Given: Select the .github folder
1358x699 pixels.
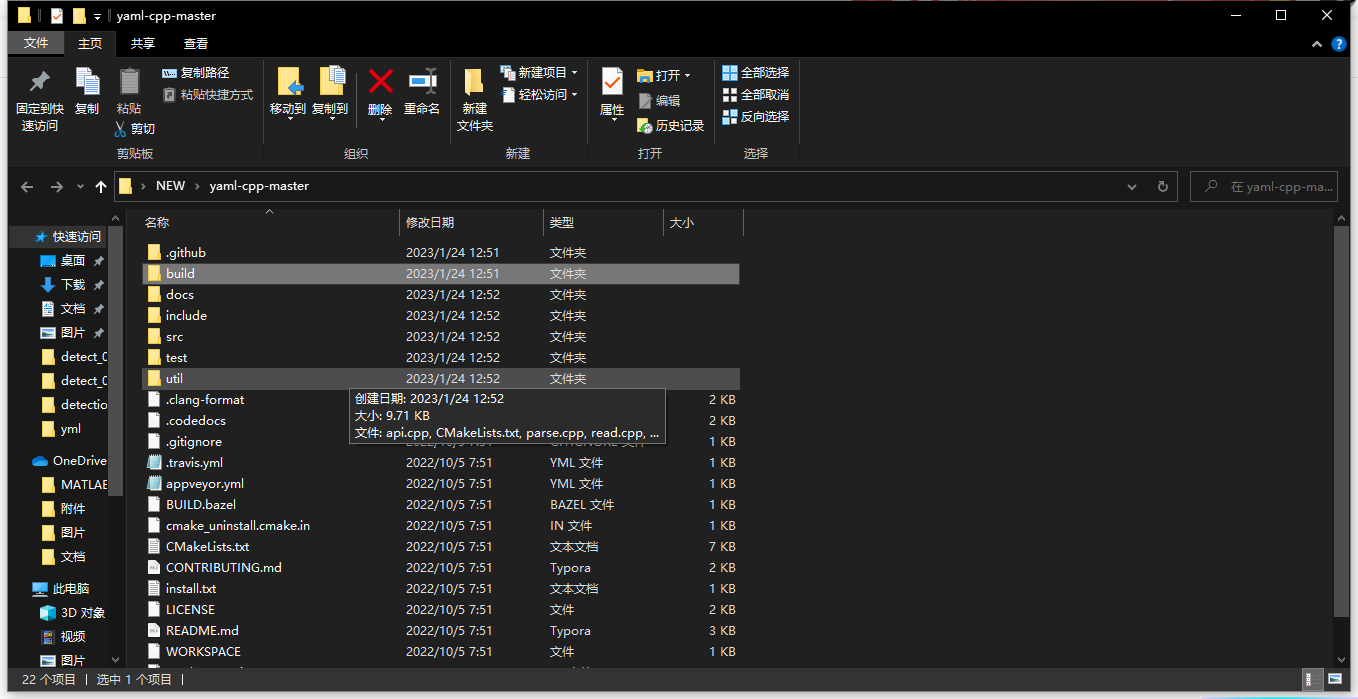Looking at the screenshot, I should click(441, 253).
